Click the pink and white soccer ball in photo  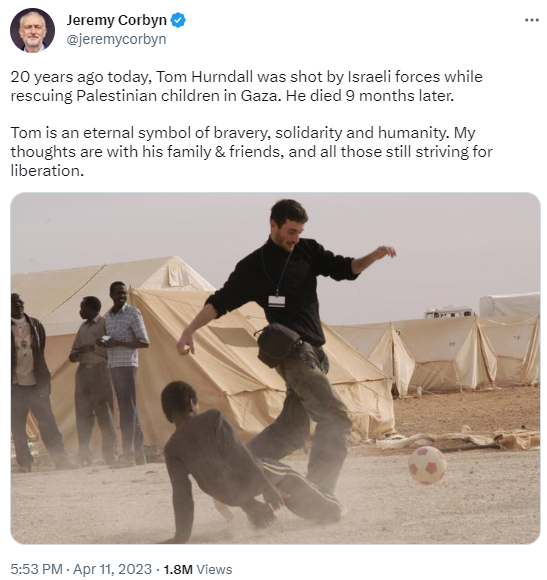(x=427, y=465)
